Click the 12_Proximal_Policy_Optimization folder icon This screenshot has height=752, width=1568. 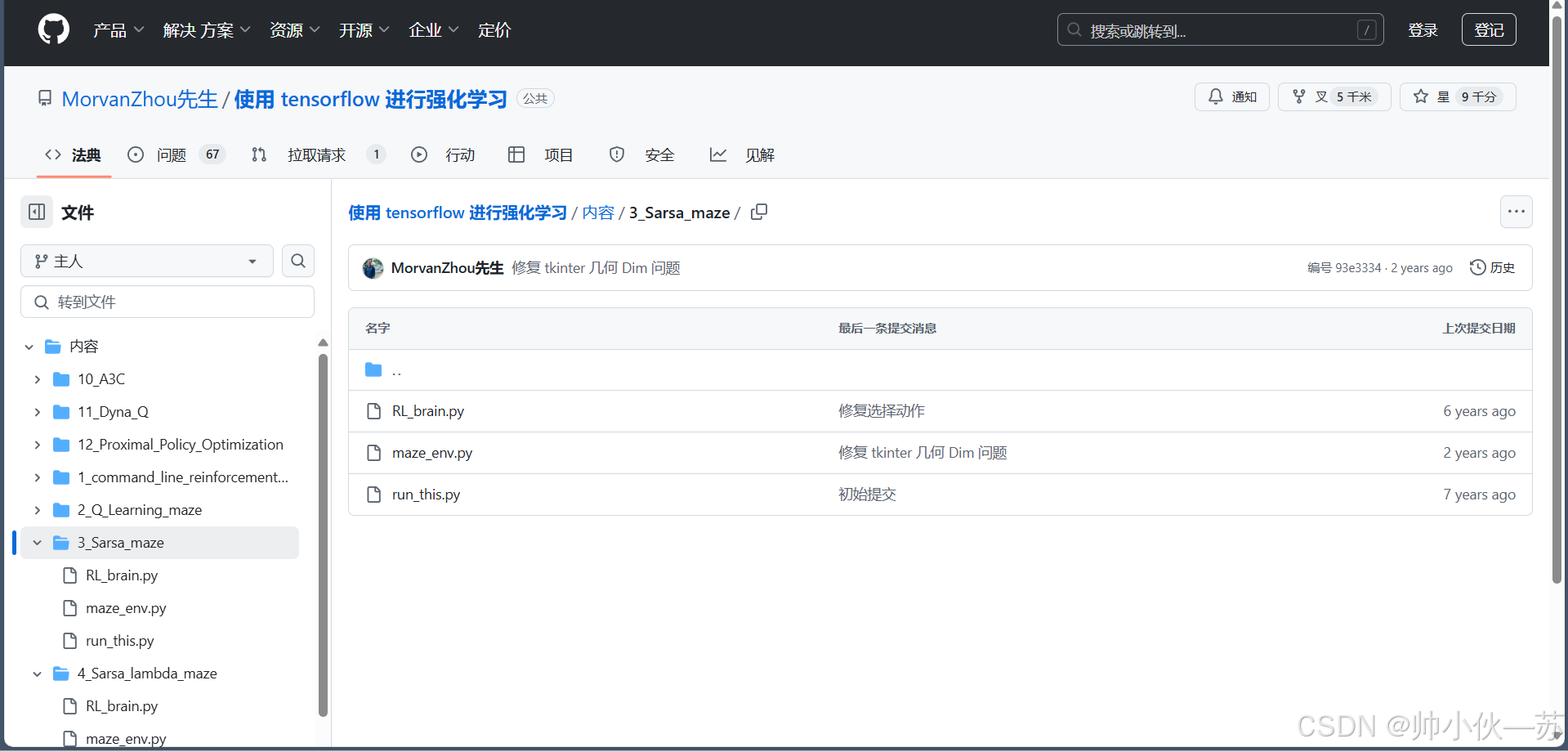tap(61, 445)
